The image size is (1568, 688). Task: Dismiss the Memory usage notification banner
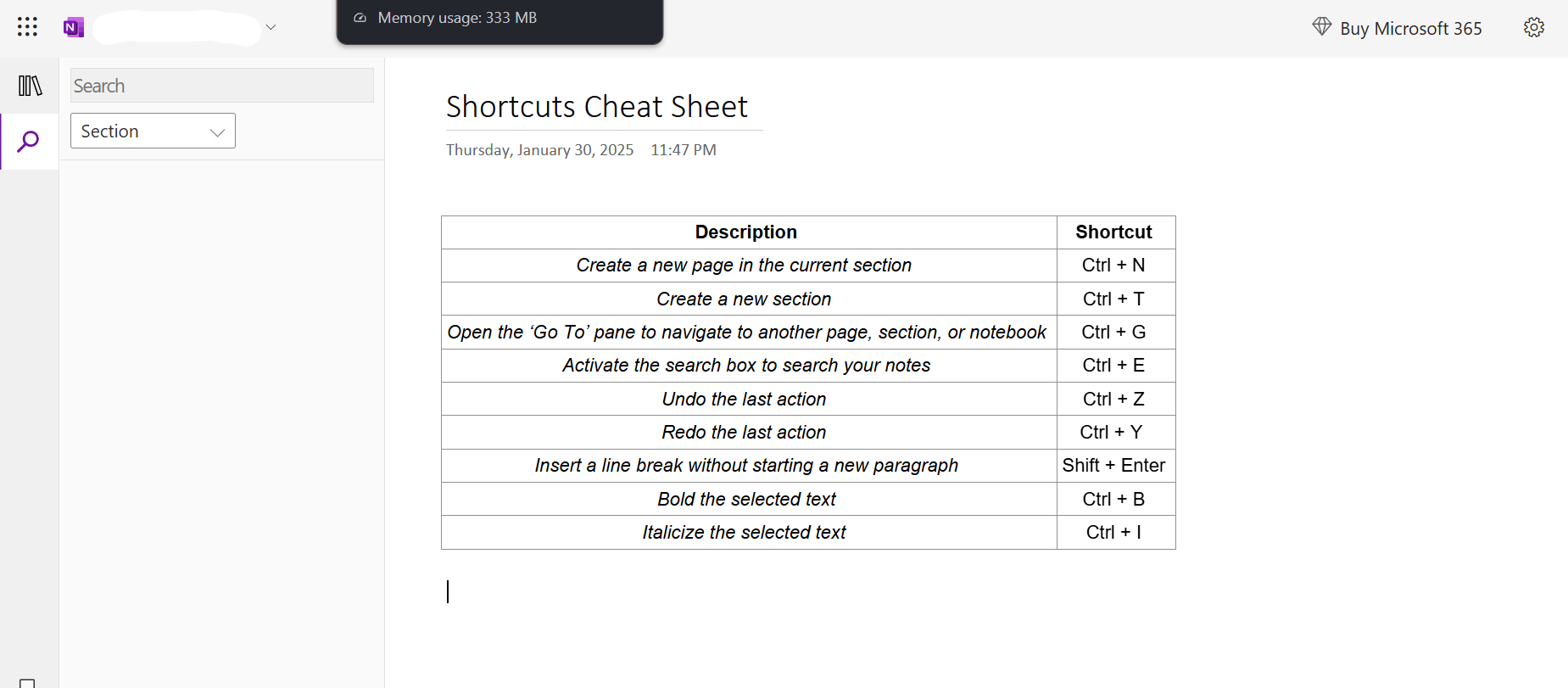499,17
